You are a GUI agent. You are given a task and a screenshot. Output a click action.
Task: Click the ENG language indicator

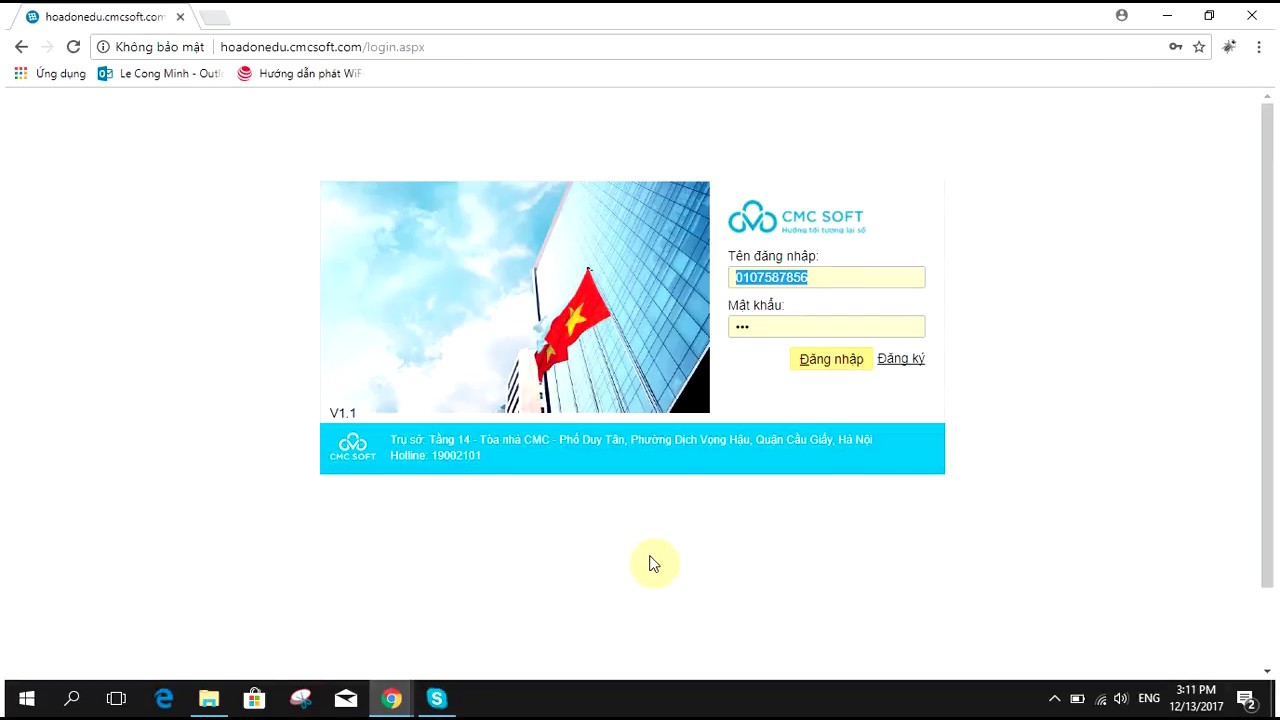pos(1149,698)
